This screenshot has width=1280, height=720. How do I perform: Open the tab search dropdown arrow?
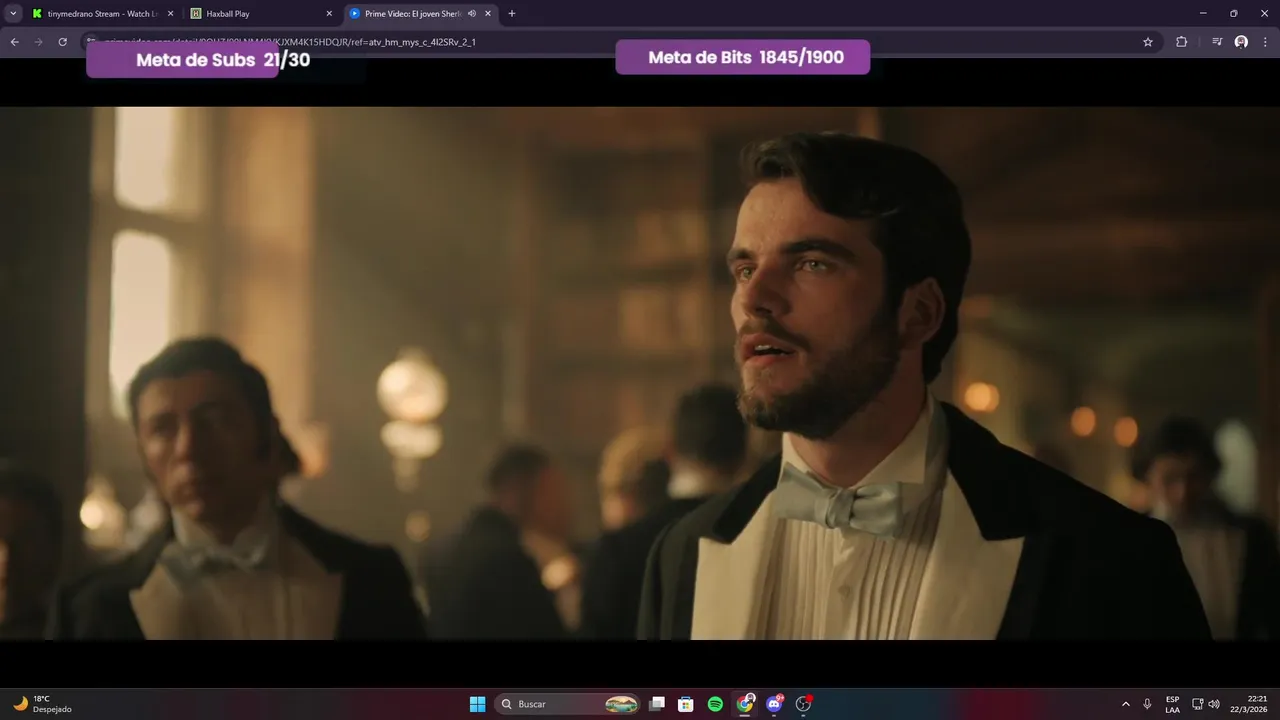coord(13,14)
